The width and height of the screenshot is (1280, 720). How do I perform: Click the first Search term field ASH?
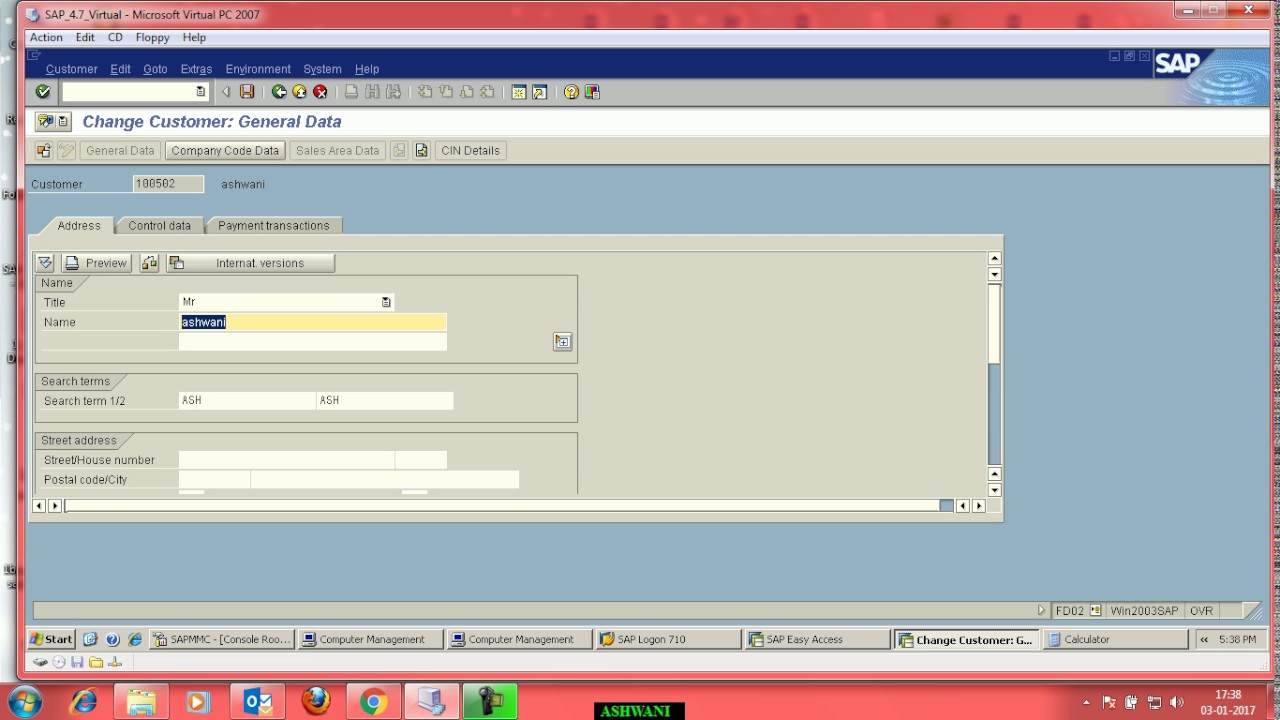pyautogui.click(x=247, y=401)
